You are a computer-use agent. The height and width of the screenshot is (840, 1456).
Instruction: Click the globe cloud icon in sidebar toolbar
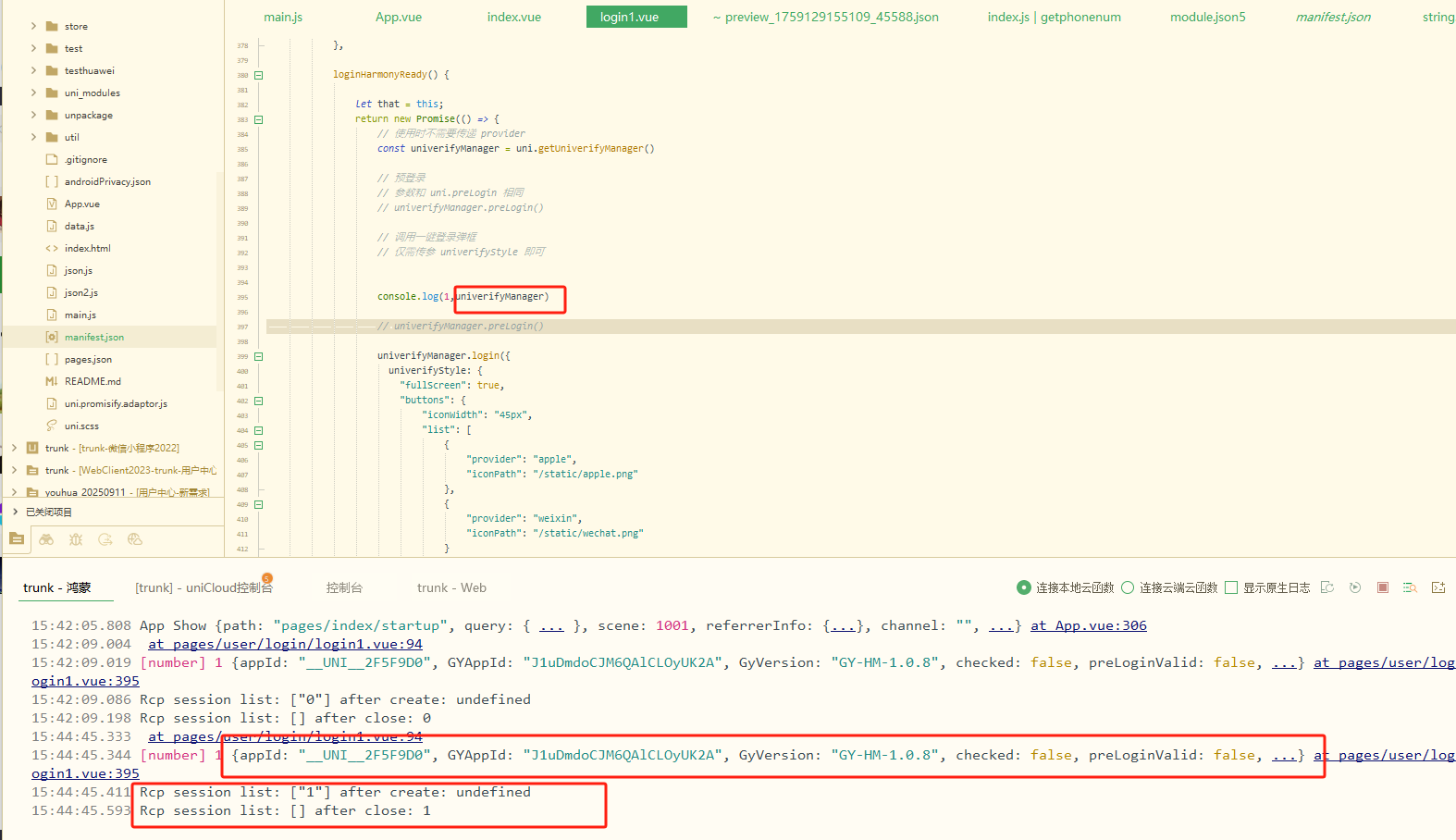[x=135, y=539]
